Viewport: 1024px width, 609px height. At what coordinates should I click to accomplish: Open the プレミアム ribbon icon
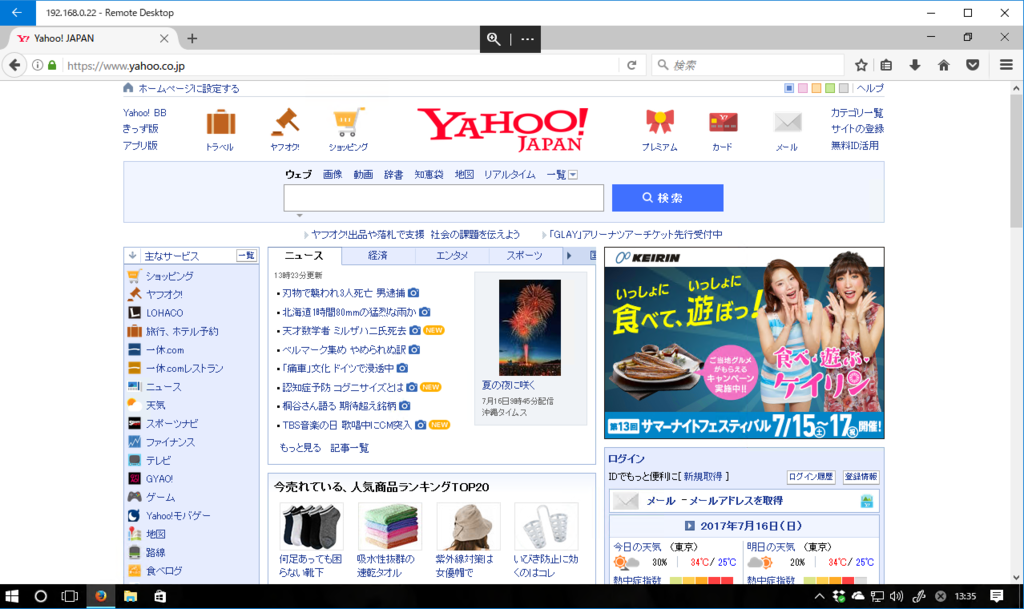point(660,122)
